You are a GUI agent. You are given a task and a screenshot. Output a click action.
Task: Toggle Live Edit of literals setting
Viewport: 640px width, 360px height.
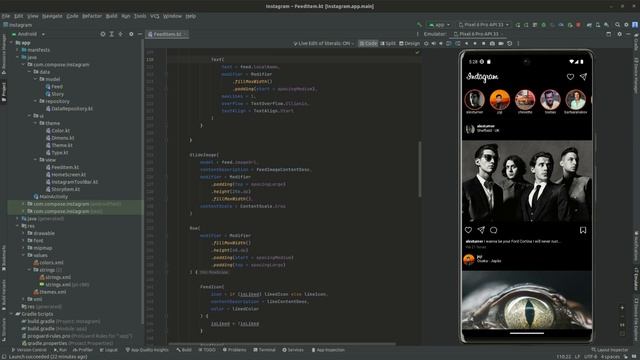pyautogui.click(x=323, y=43)
